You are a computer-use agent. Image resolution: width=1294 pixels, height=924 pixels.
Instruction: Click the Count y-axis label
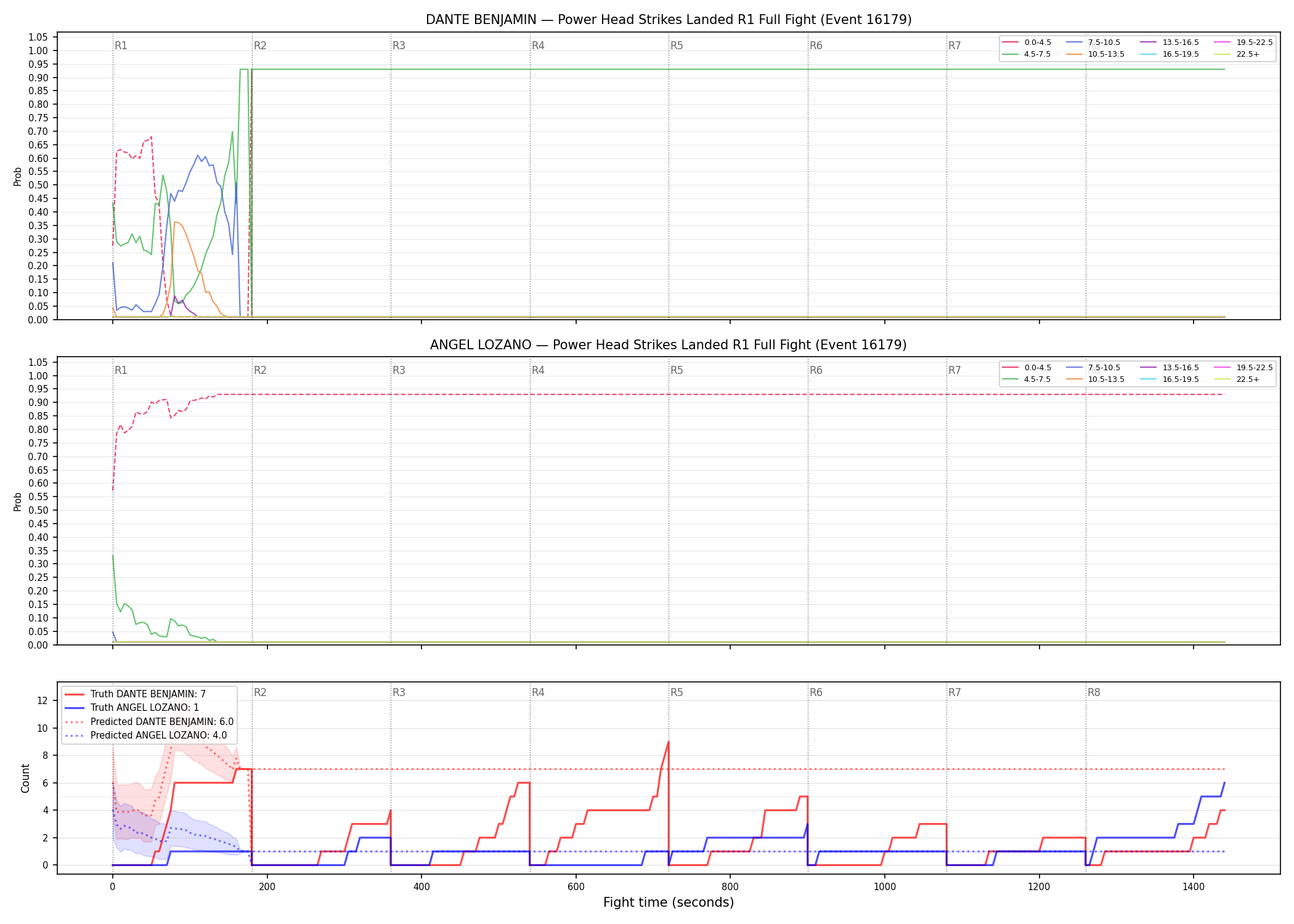click(x=25, y=778)
